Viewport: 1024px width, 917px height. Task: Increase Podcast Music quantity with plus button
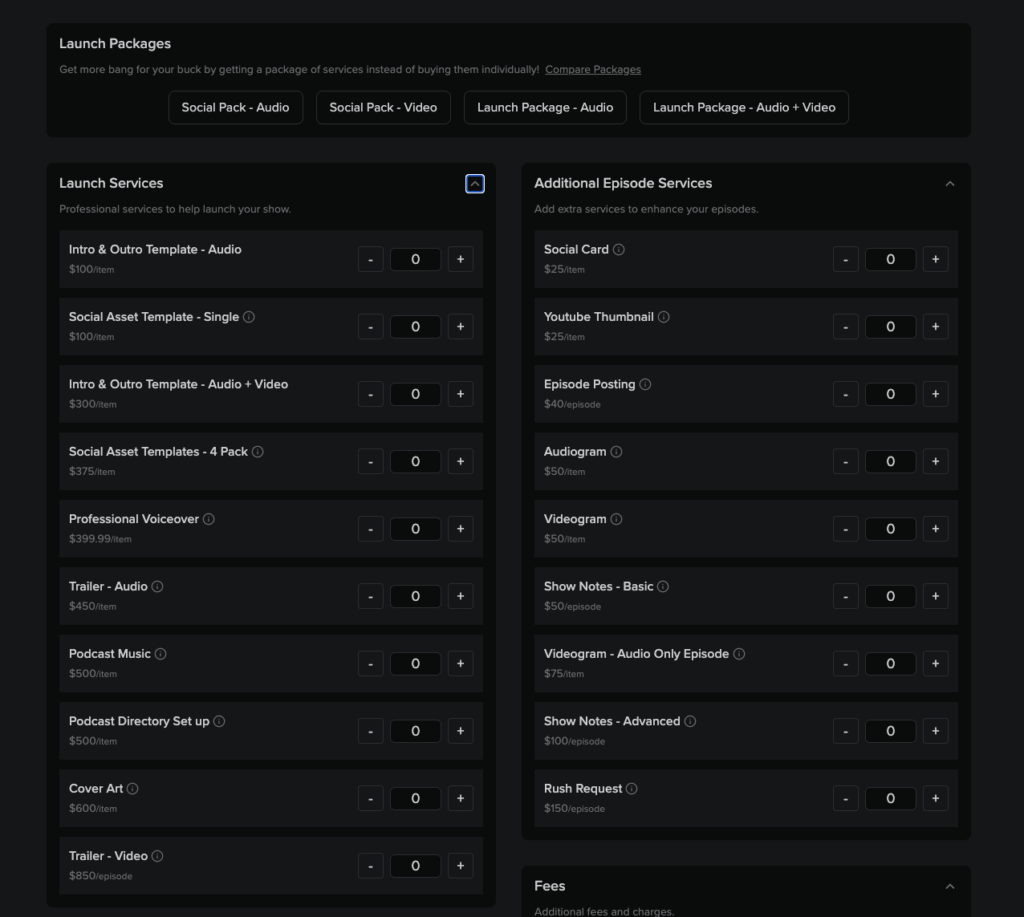pyautogui.click(x=460, y=664)
